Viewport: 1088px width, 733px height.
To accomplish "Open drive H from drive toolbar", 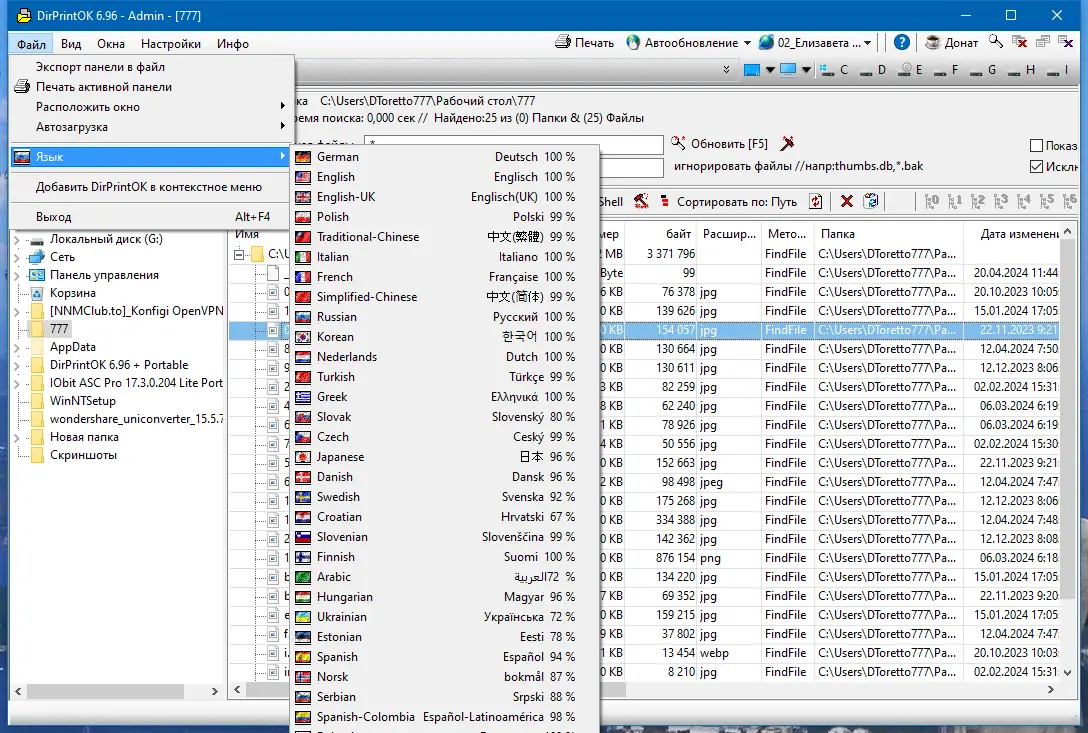I will [x=1021, y=69].
